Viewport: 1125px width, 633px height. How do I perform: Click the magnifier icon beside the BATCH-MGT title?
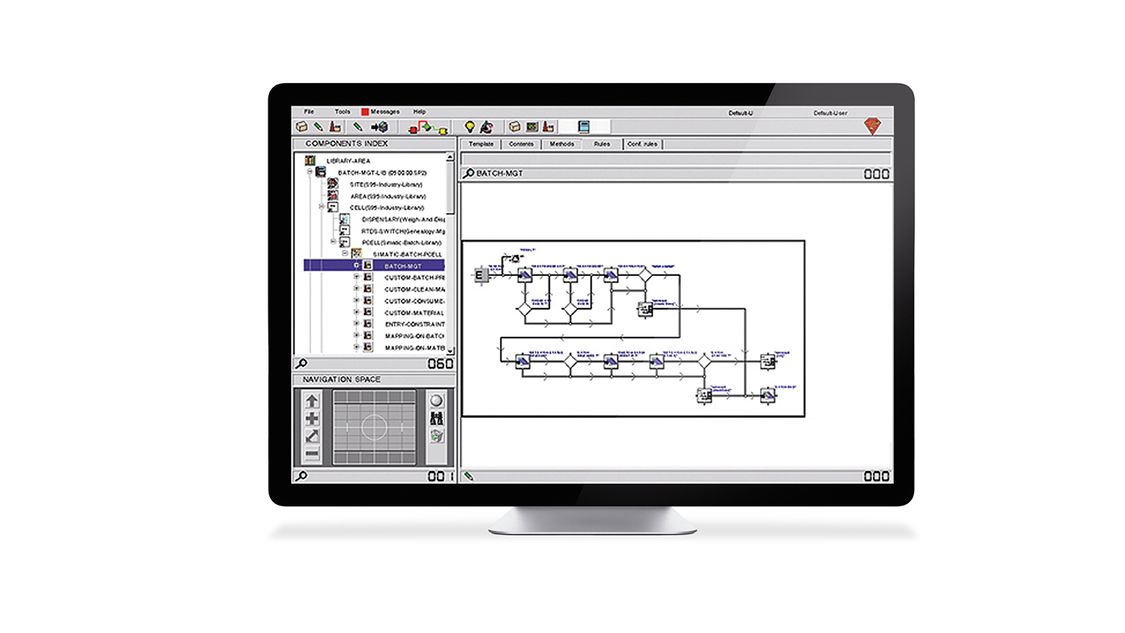click(469, 173)
